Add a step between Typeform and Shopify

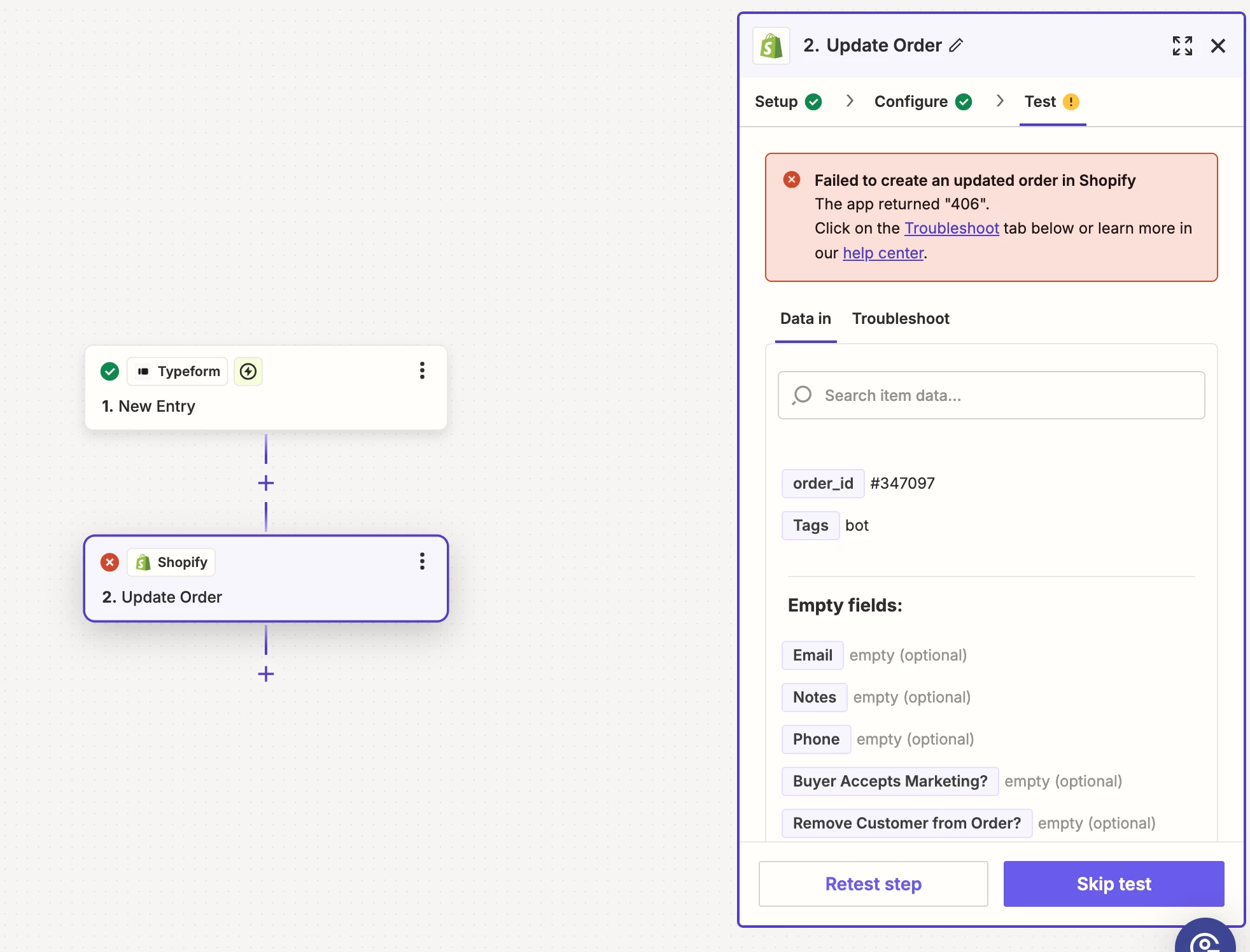pyautogui.click(x=266, y=483)
